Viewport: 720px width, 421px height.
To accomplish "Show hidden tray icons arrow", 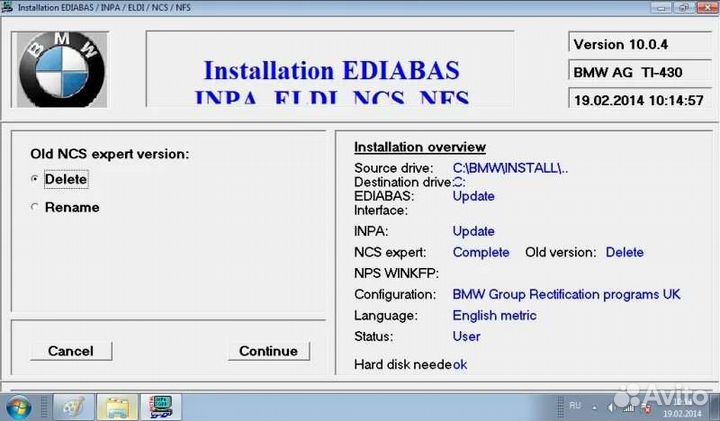I will 595,407.
